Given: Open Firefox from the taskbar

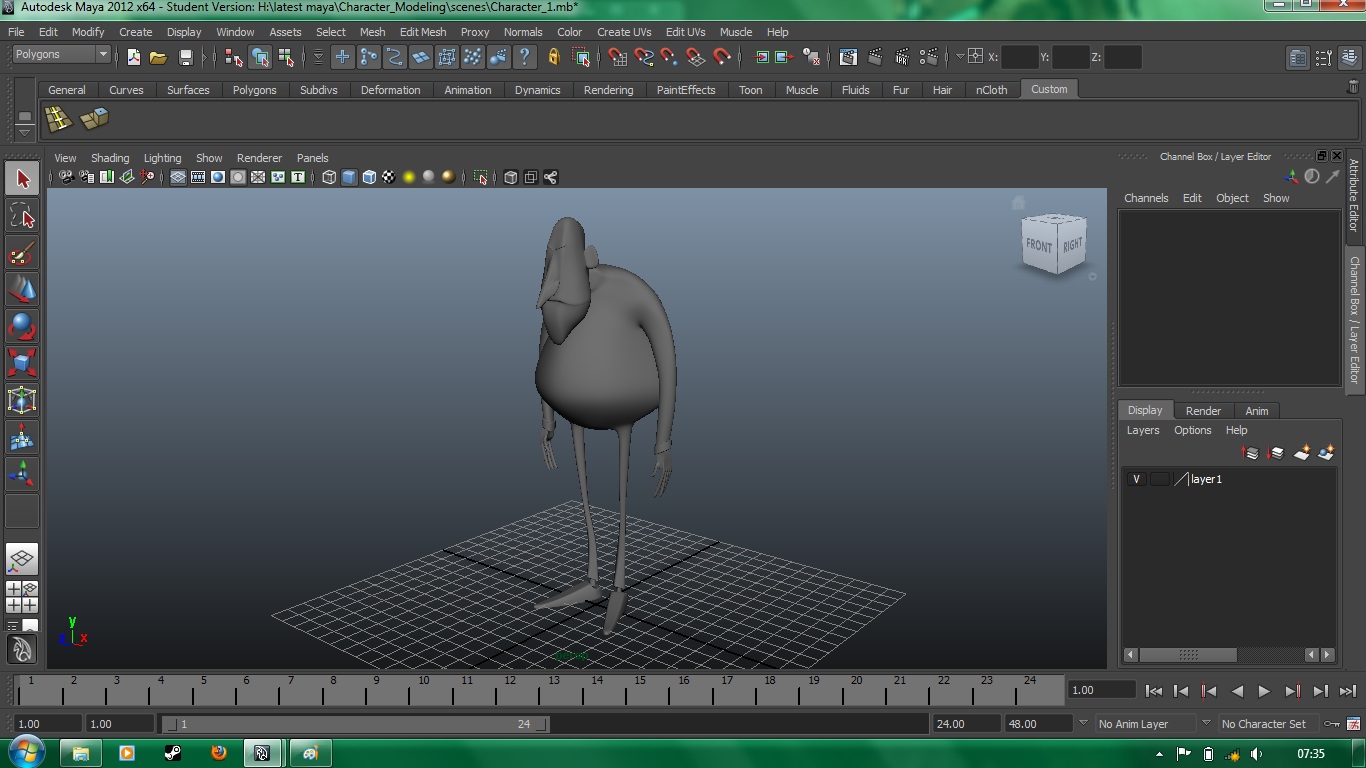Looking at the screenshot, I should (x=218, y=753).
